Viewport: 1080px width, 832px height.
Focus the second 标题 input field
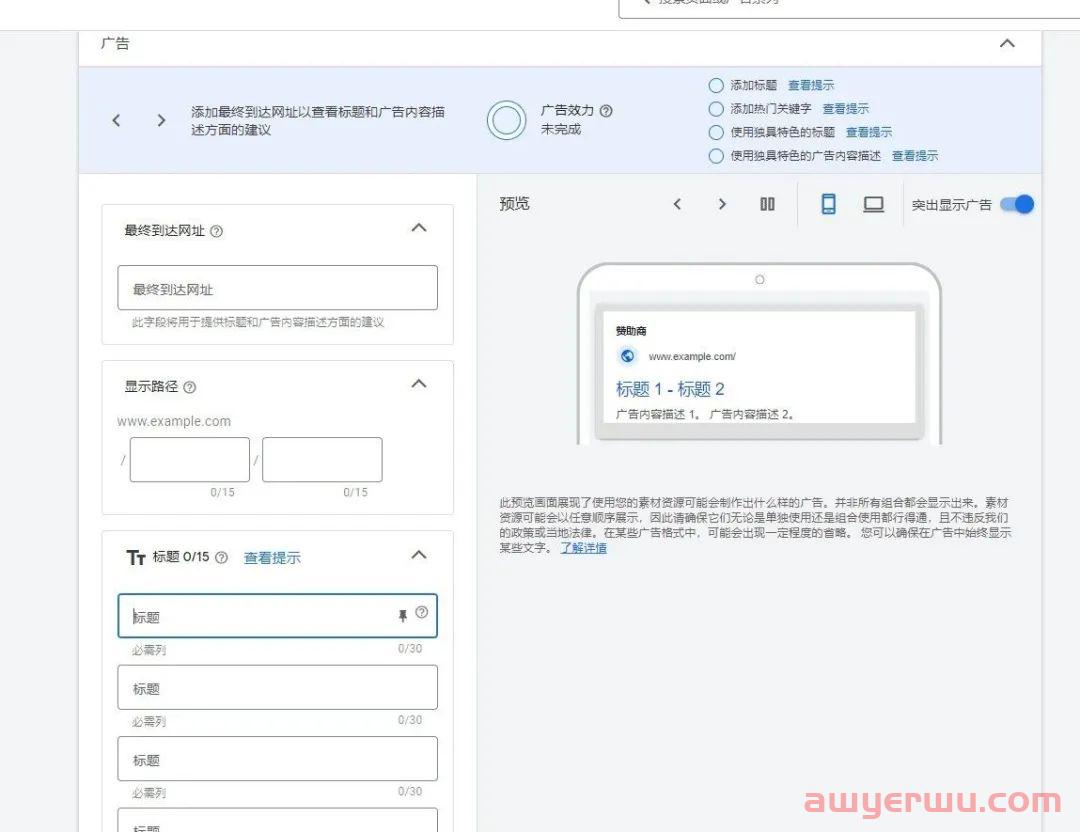(278, 687)
